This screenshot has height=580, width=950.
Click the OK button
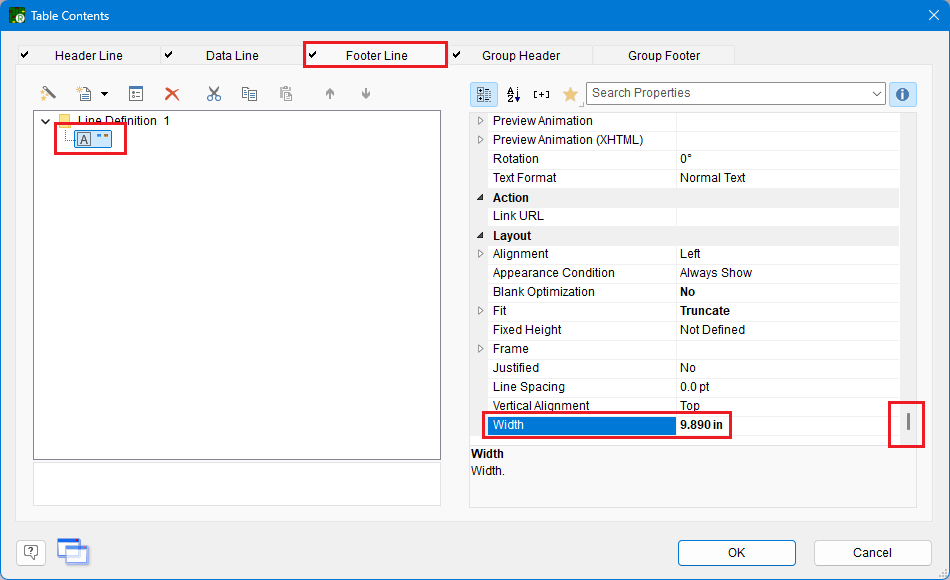(736, 553)
